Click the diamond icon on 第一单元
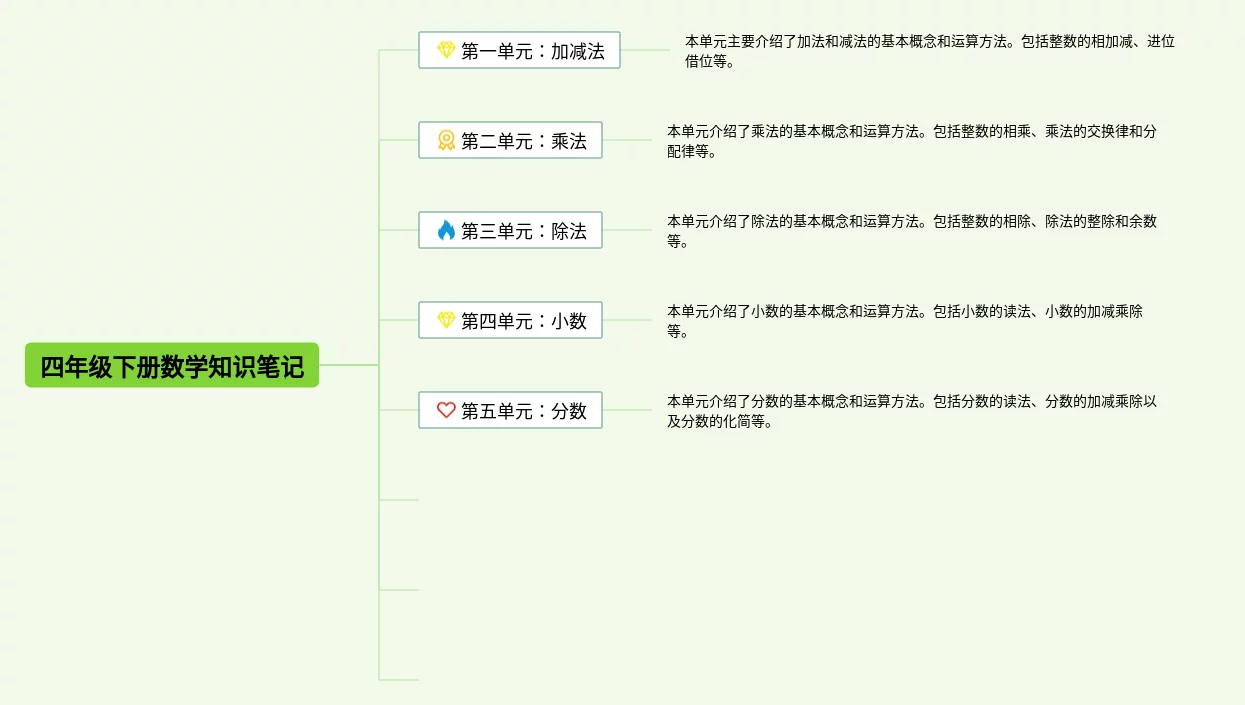The image size is (1245, 705). point(446,50)
